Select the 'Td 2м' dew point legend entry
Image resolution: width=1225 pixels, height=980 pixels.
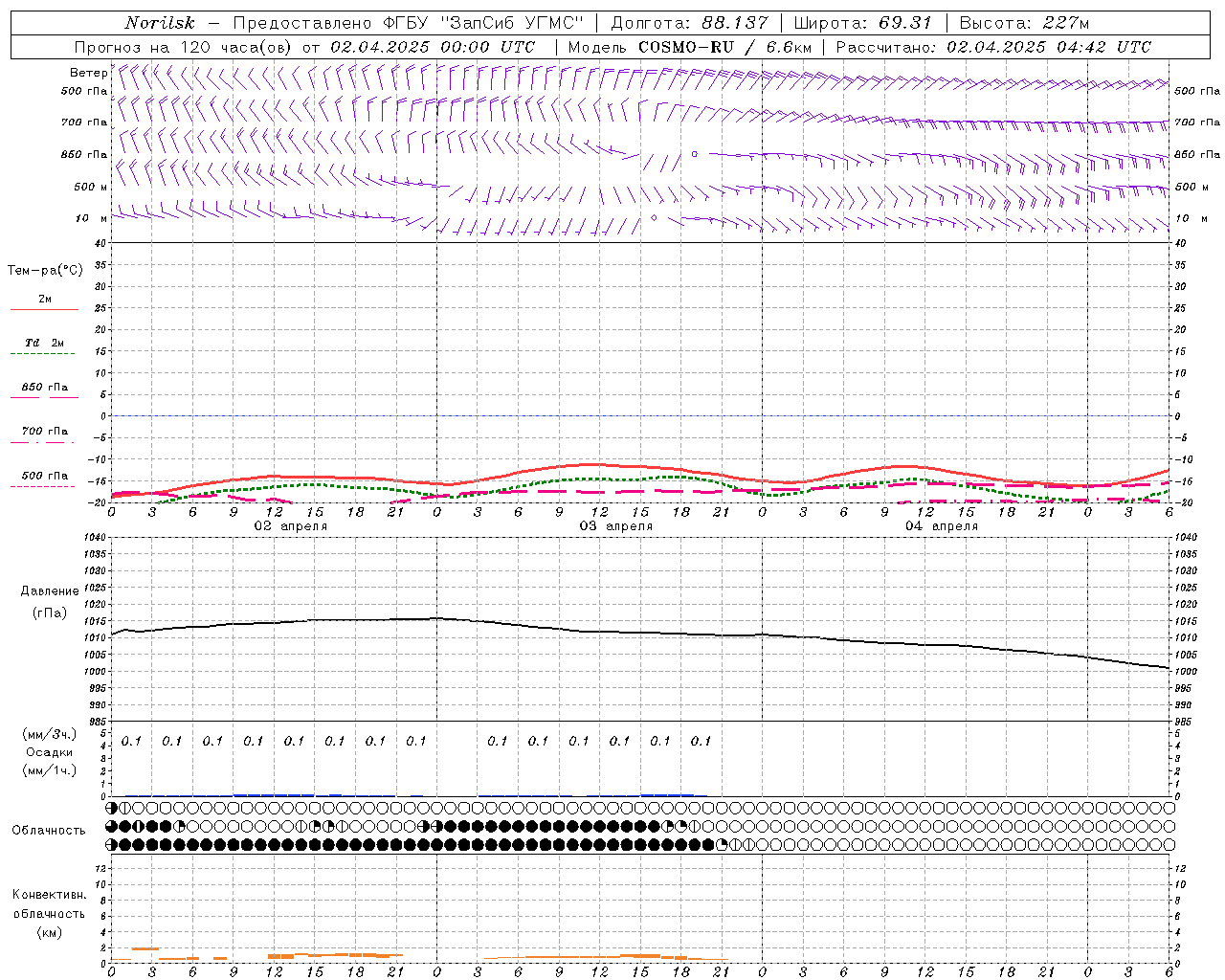(44, 343)
